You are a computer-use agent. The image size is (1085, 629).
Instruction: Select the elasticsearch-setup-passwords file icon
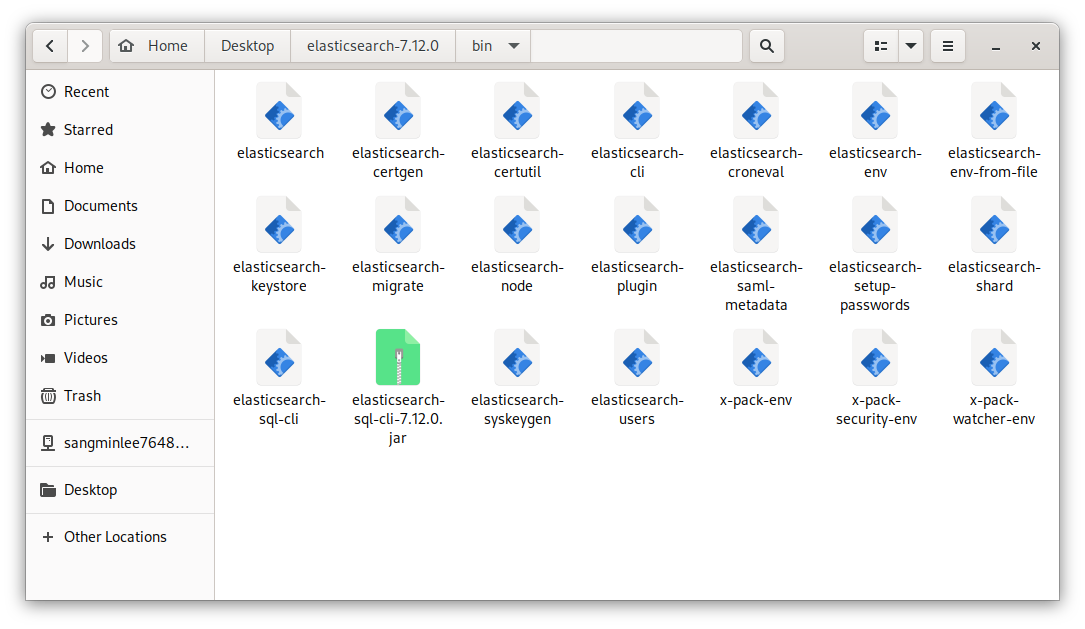[875, 225]
